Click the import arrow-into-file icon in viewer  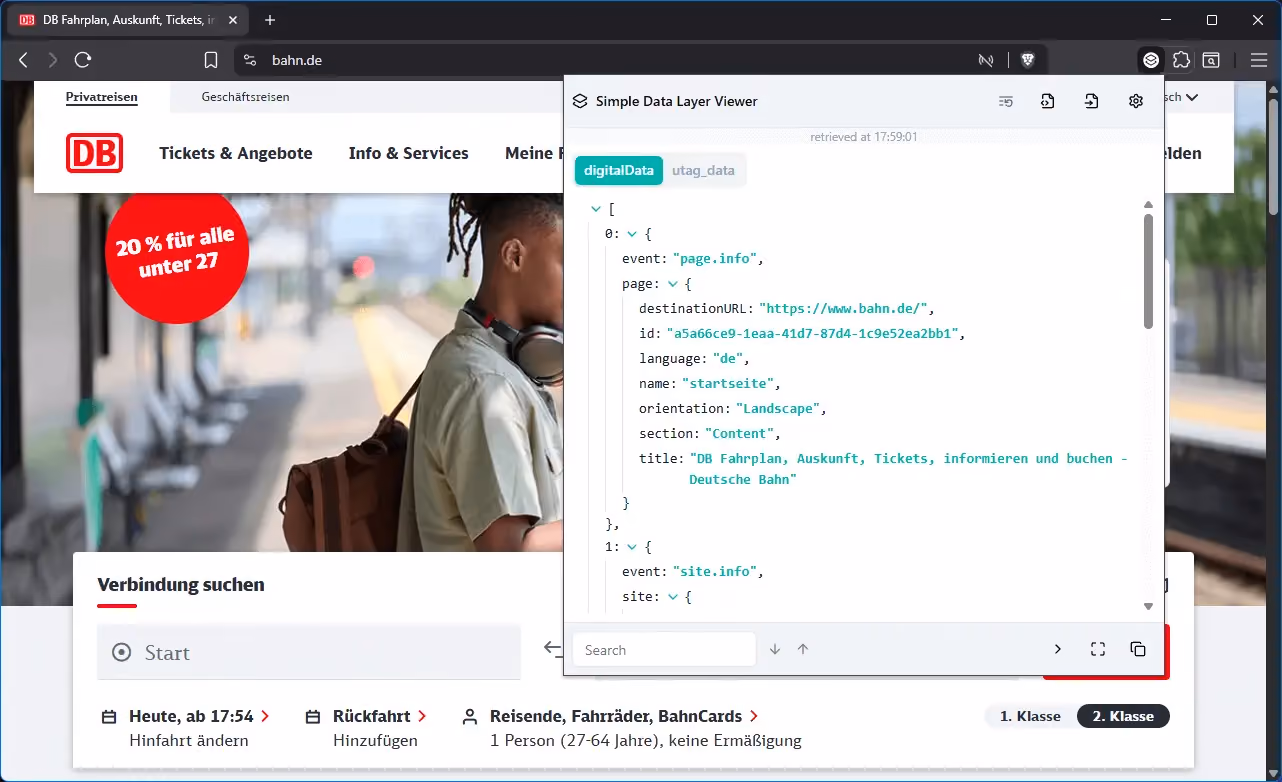point(1091,101)
